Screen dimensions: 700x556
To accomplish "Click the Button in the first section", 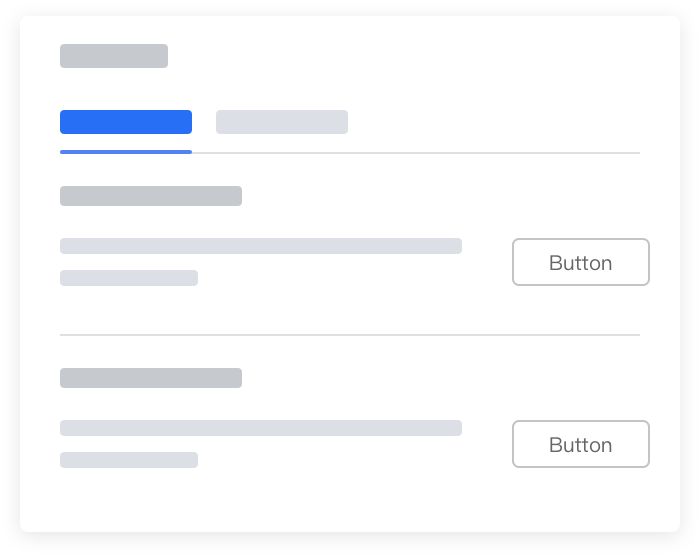I will [580, 262].
